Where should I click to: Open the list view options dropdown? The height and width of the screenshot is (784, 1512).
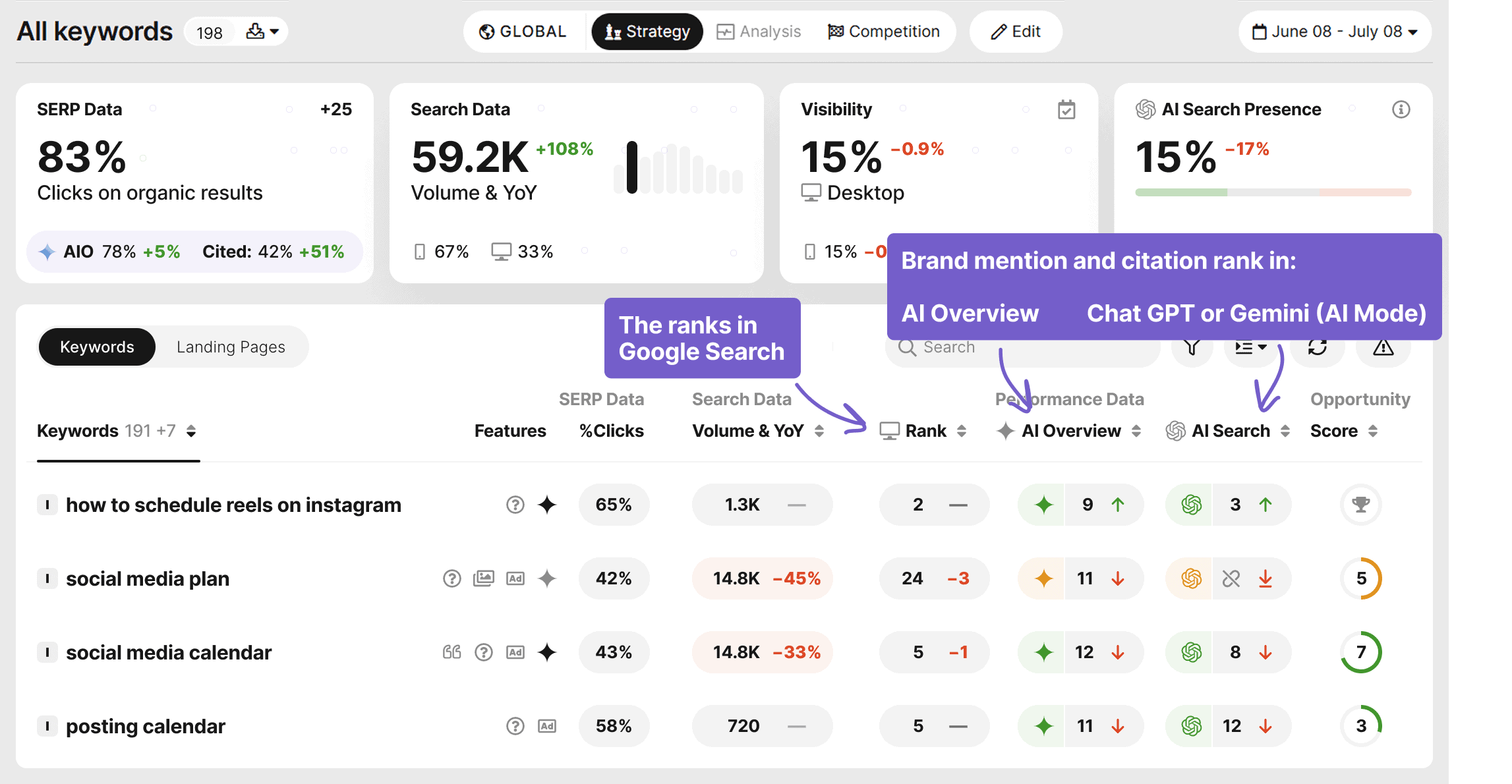click(x=1250, y=348)
